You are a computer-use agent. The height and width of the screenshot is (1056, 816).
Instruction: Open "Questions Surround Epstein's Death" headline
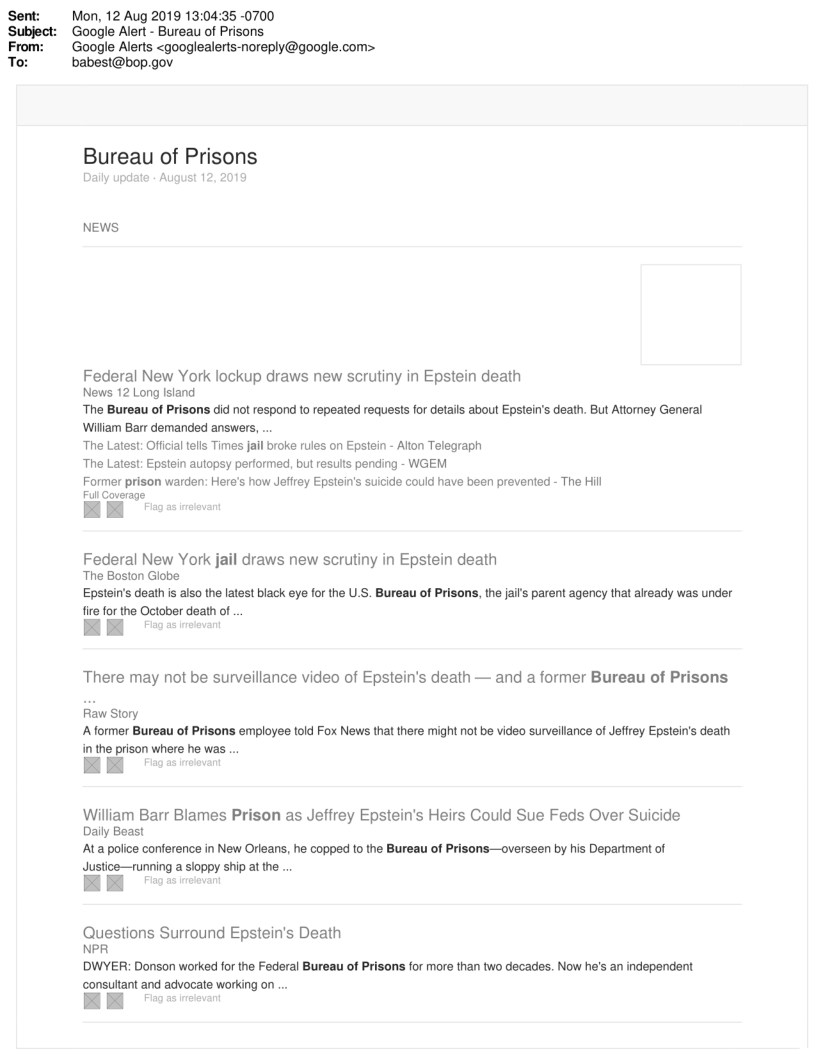[211, 933]
